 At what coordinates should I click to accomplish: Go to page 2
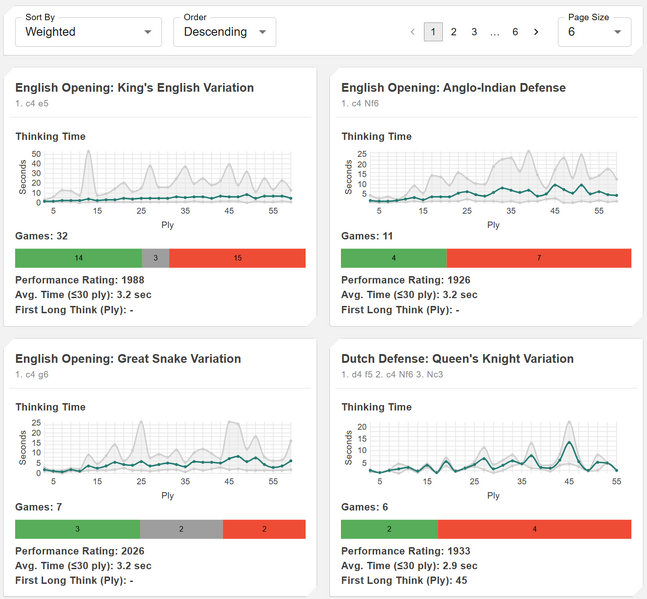point(453,32)
